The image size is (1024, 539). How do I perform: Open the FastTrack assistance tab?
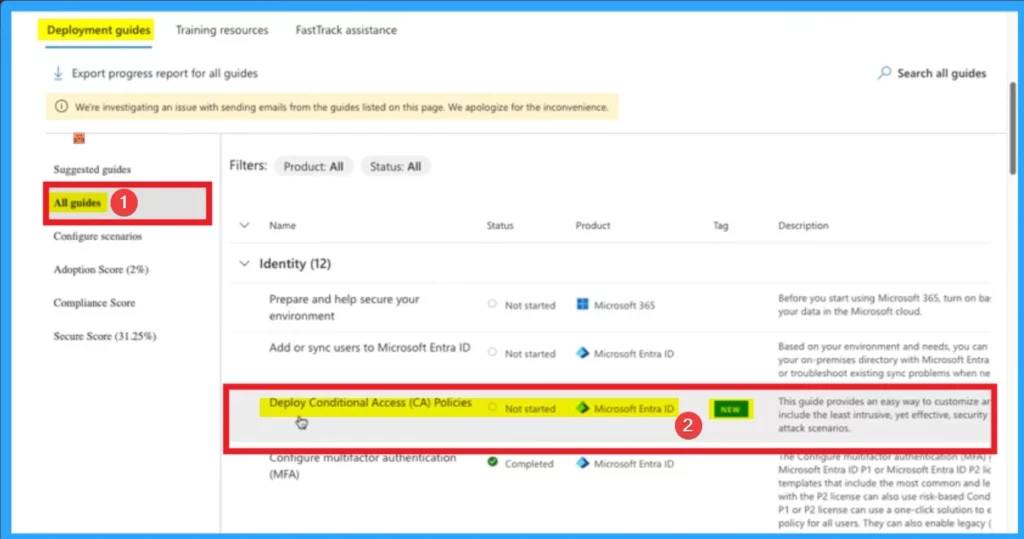point(346,30)
